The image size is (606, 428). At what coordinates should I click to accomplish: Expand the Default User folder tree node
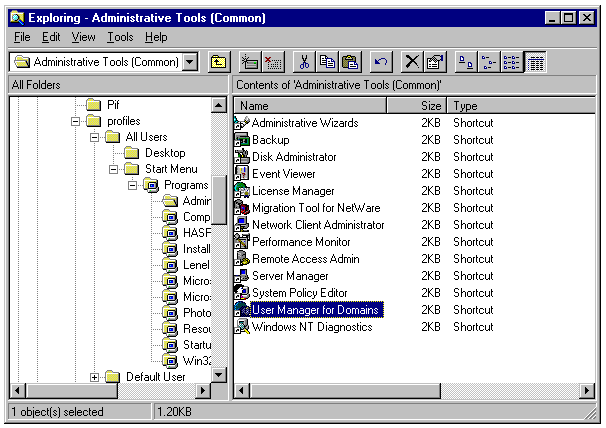[95, 377]
